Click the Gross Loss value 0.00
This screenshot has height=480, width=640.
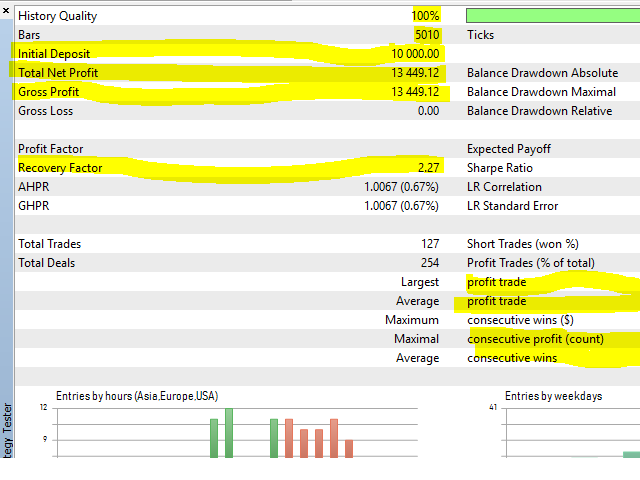click(x=428, y=111)
